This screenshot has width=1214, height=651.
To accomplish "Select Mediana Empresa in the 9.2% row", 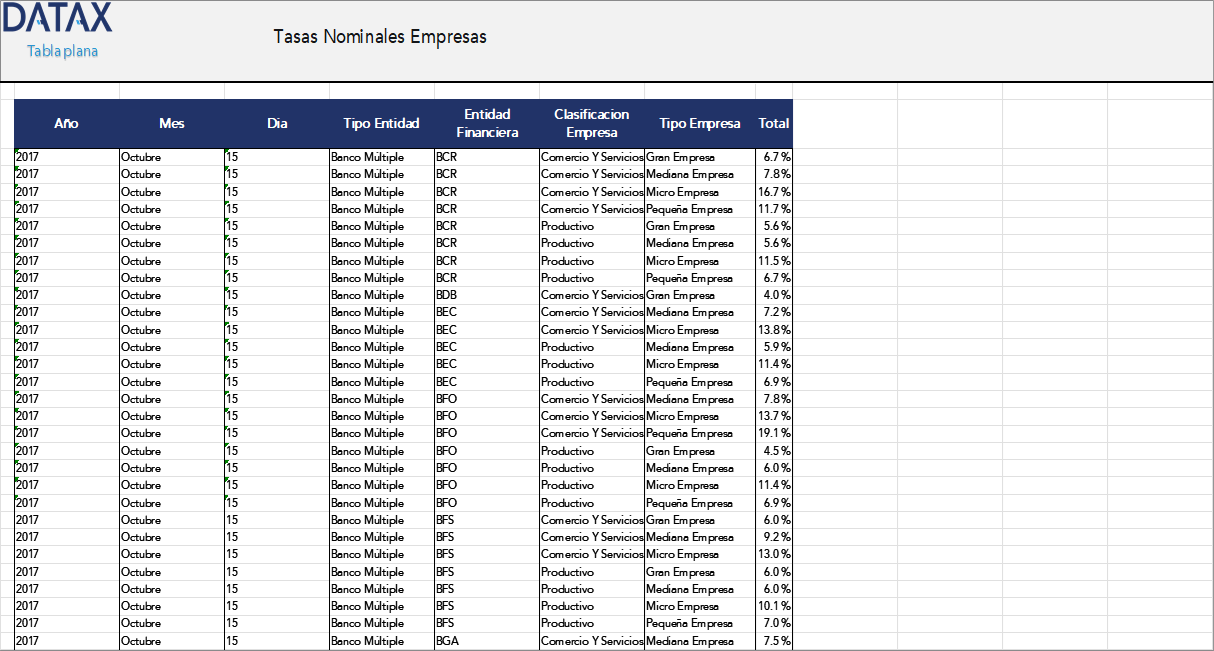I will [x=700, y=537].
